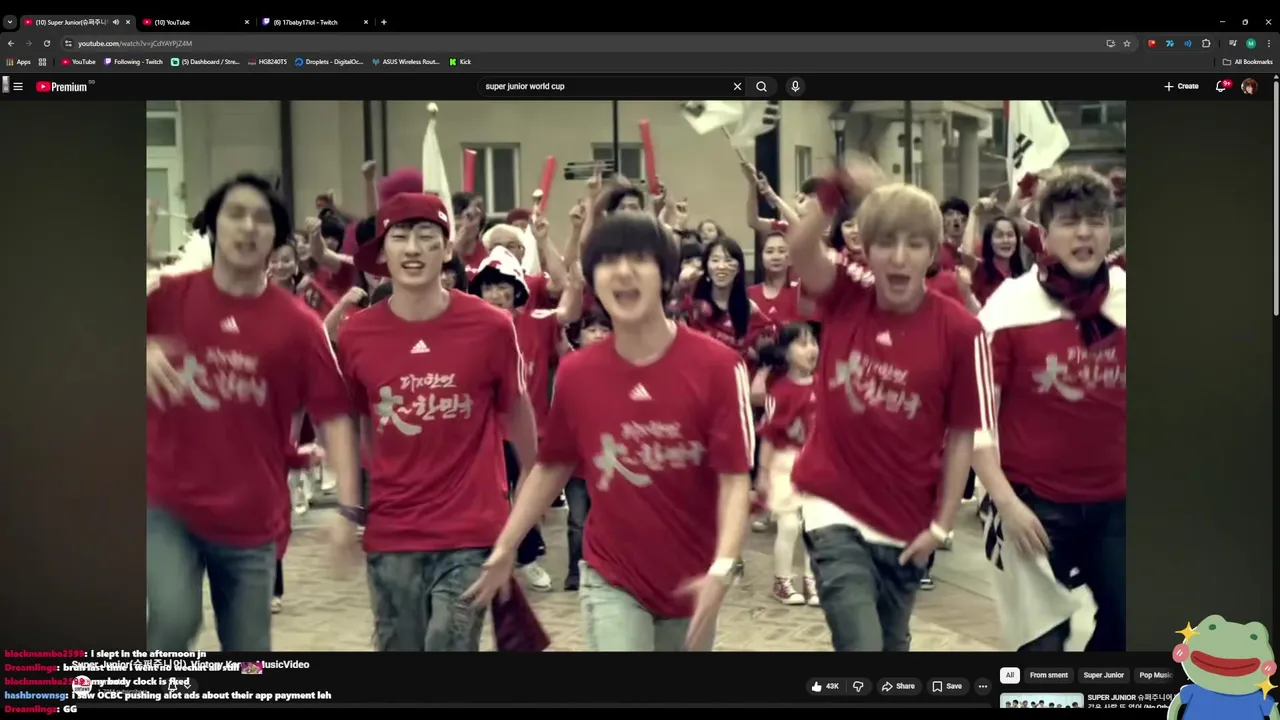Open Apps shortcut in bookmarks bar

(x=18, y=62)
